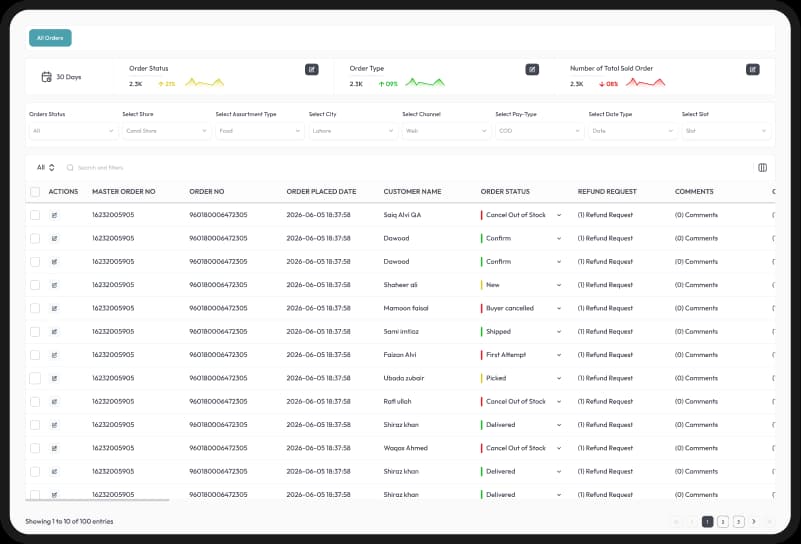Sort by REFUND REQUEST column header
Image resolution: width=801 pixels, height=544 pixels.
pos(607,192)
